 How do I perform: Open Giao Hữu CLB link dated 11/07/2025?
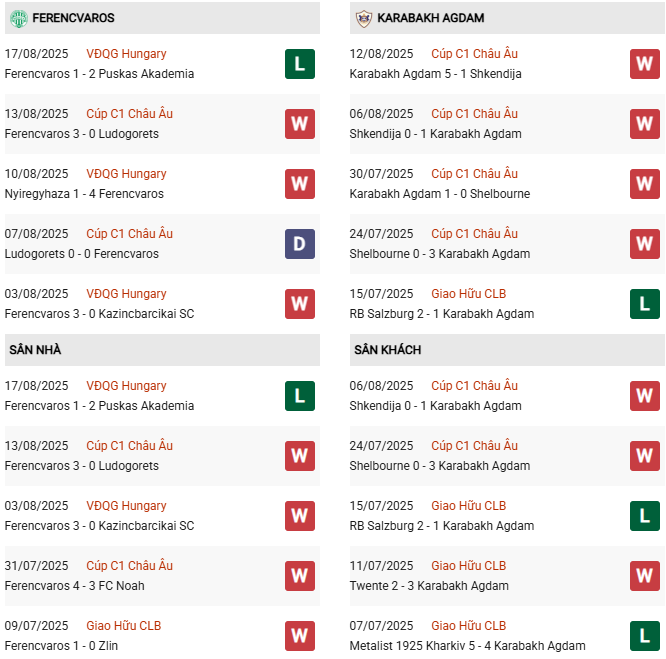pyautogui.click(x=469, y=566)
